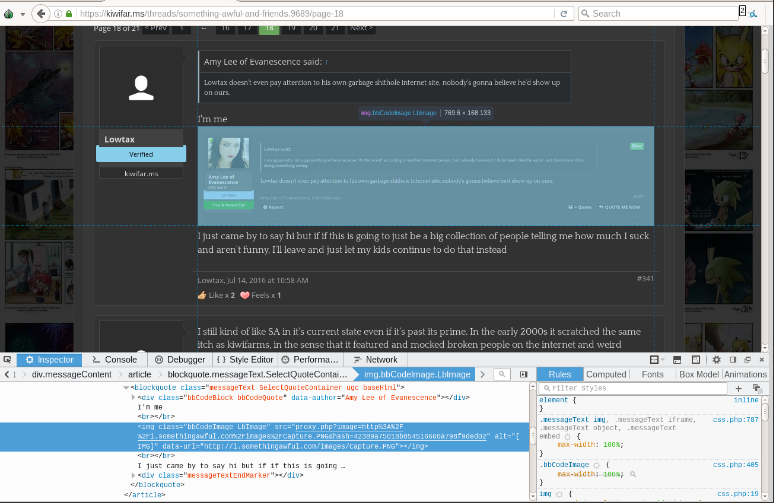Click the filter magnifier beside .bbCodeImage max-width
This screenshot has height=503, width=774.
(633, 474)
